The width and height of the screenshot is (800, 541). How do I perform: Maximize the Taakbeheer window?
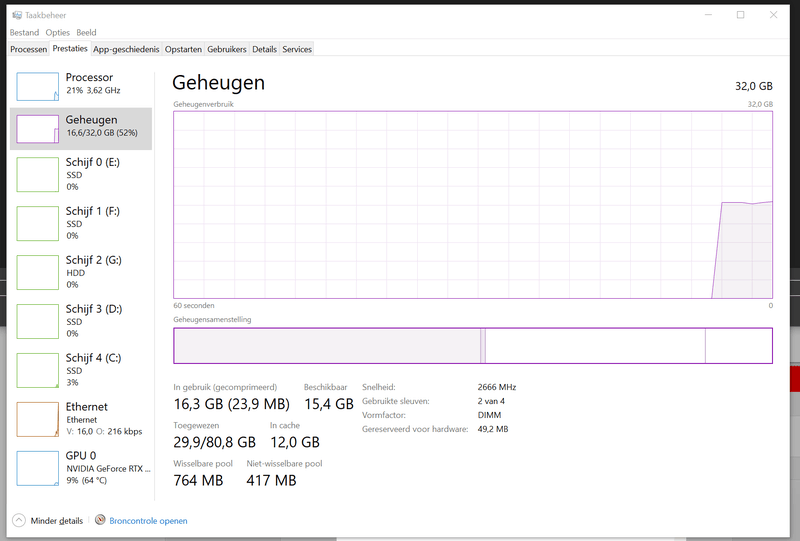740,15
